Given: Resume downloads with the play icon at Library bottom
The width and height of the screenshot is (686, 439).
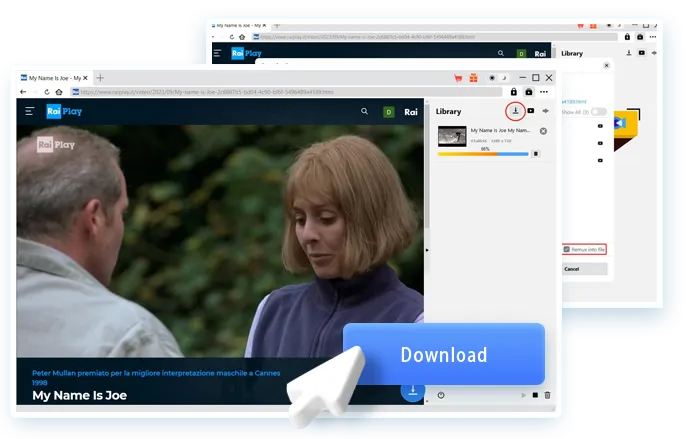Looking at the screenshot, I should (523, 395).
